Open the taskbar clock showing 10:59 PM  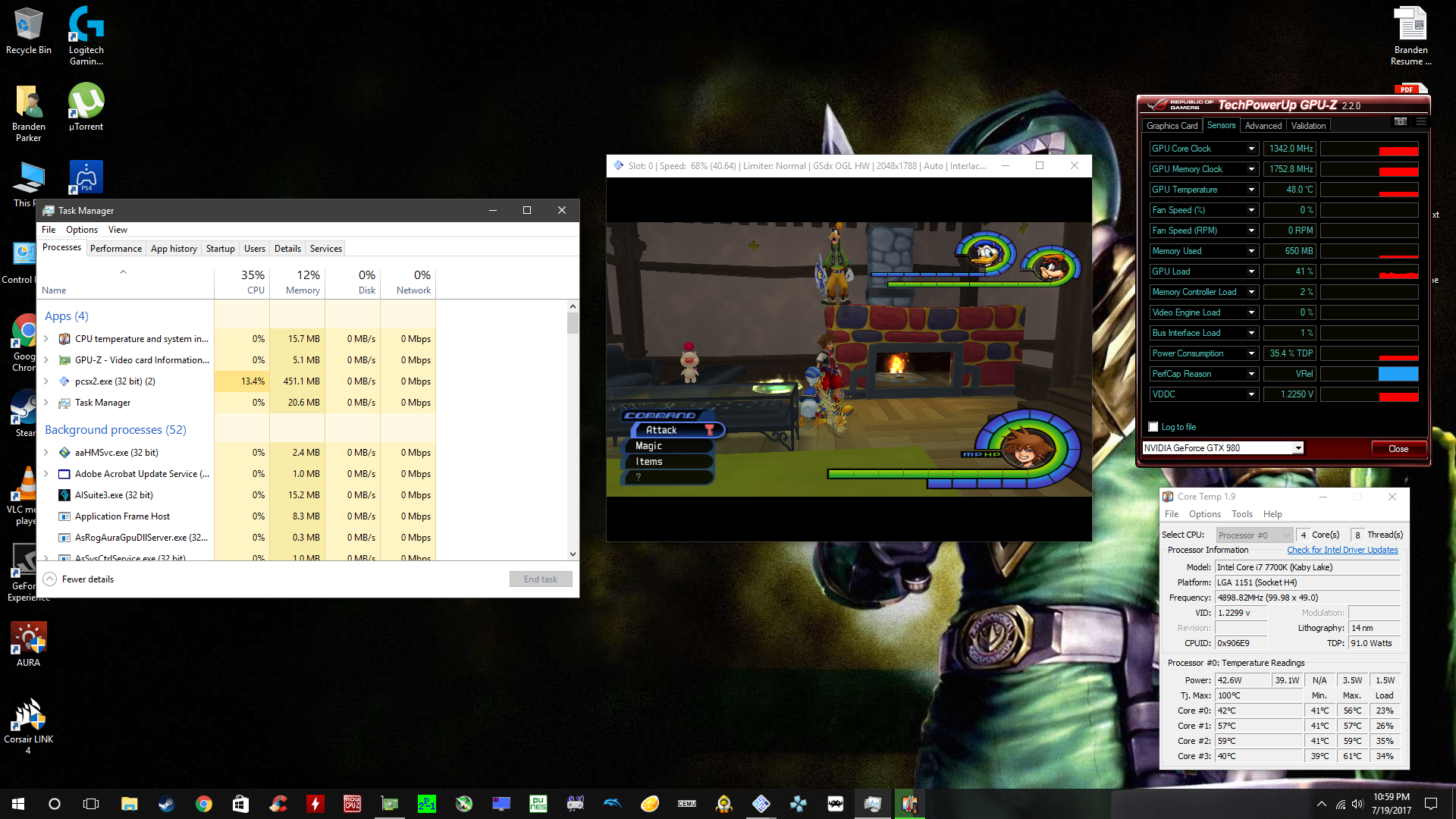1391,804
